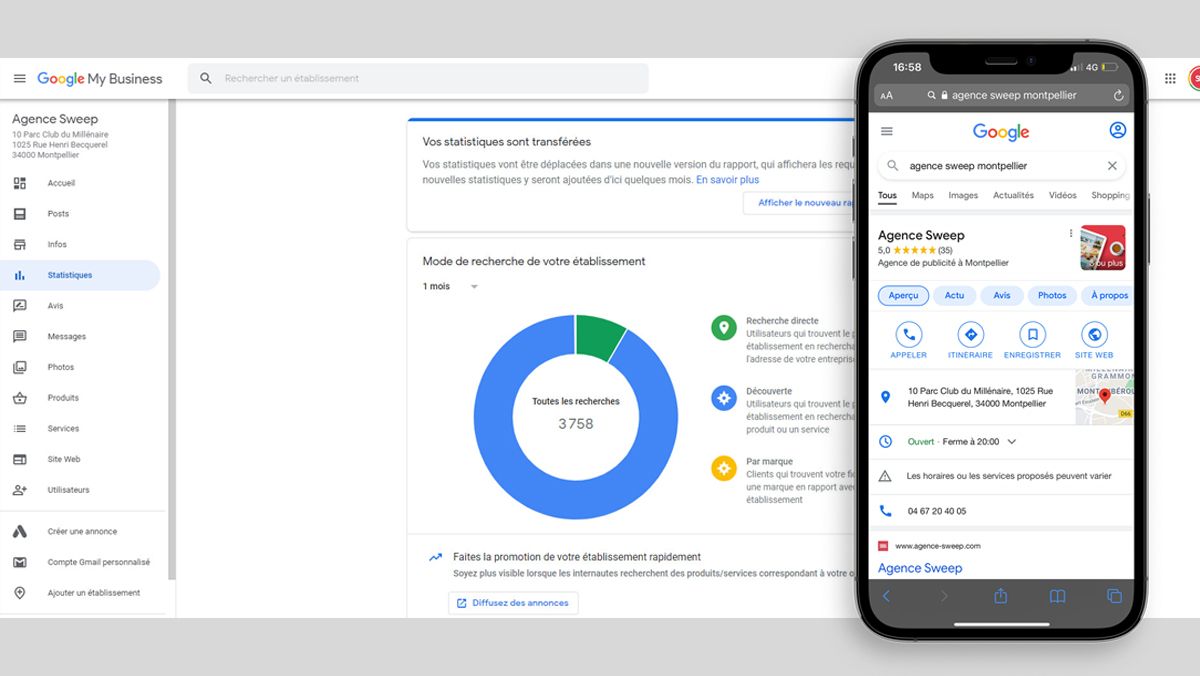1200x676 pixels.
Task: Open the map thumbnail on the phone
Action: tap(1104, 396)
